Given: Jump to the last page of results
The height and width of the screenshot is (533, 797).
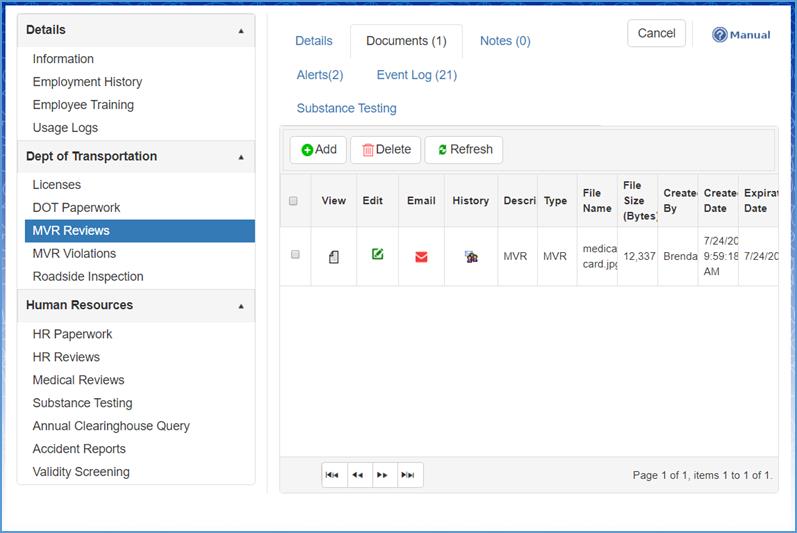Looking at the screenshot, I should 409,476.
